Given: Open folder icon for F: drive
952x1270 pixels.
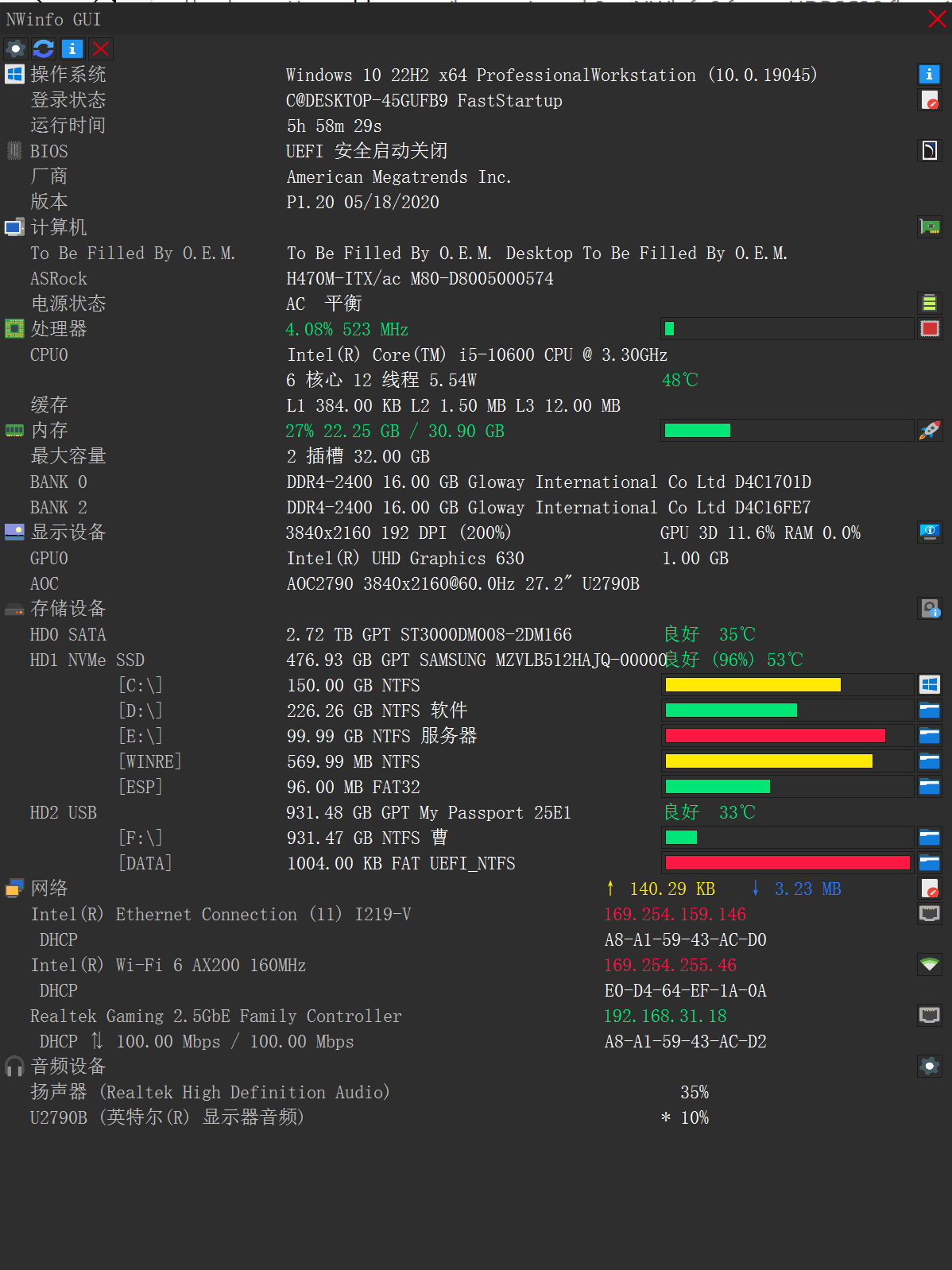Looking at the screenshot, I should [x=930, y=838].
